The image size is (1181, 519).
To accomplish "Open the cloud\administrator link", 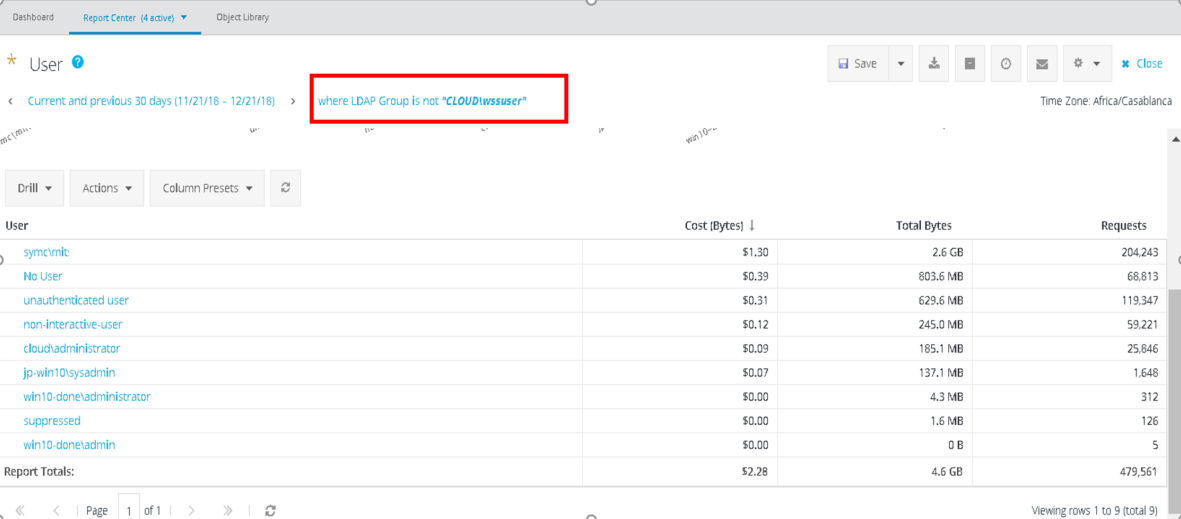I will click(x=72, y=349).
